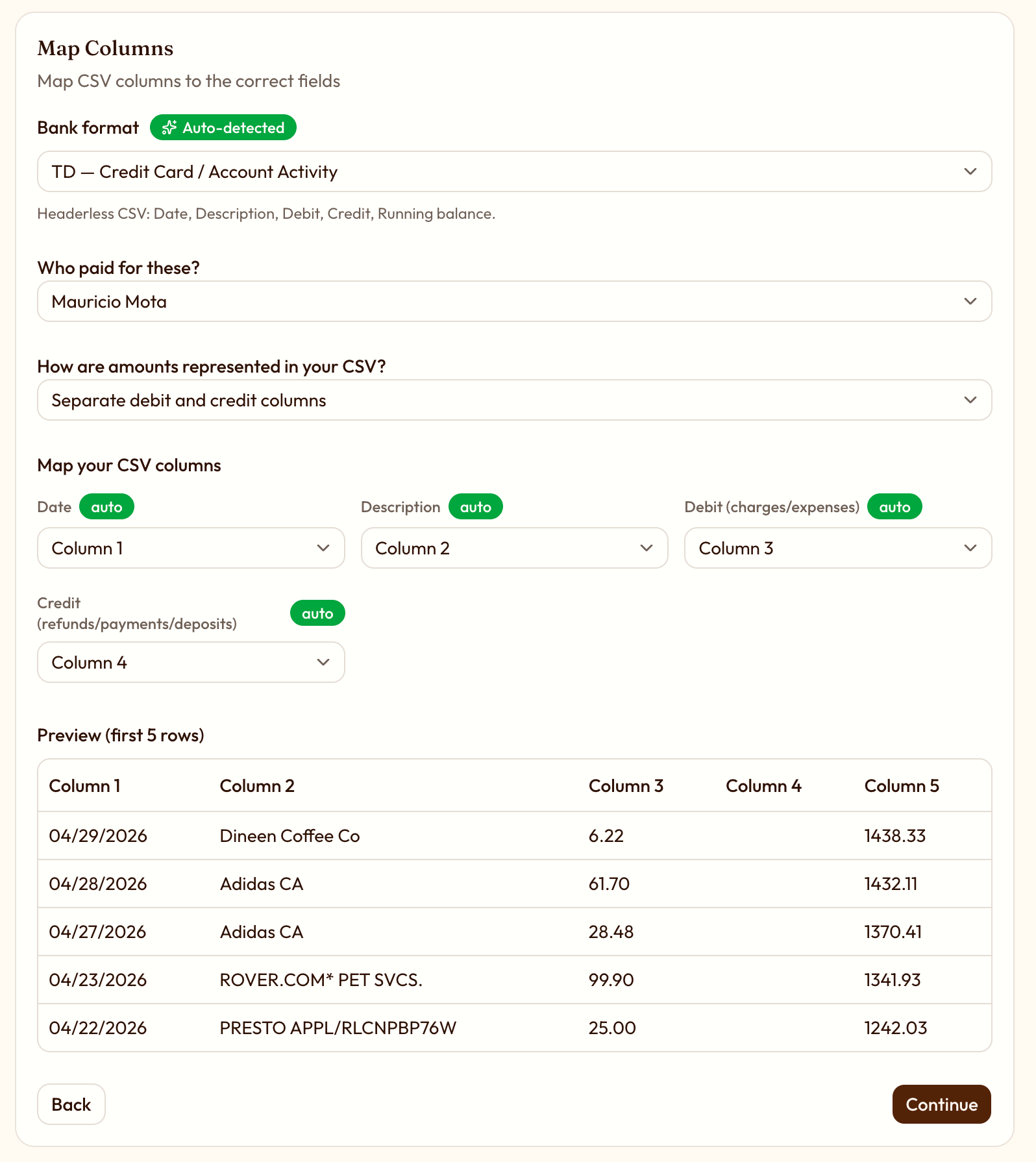Open the Credit column dropdown
Image resolution: width=1036 pixels, height=1162 pixels.
191,662
